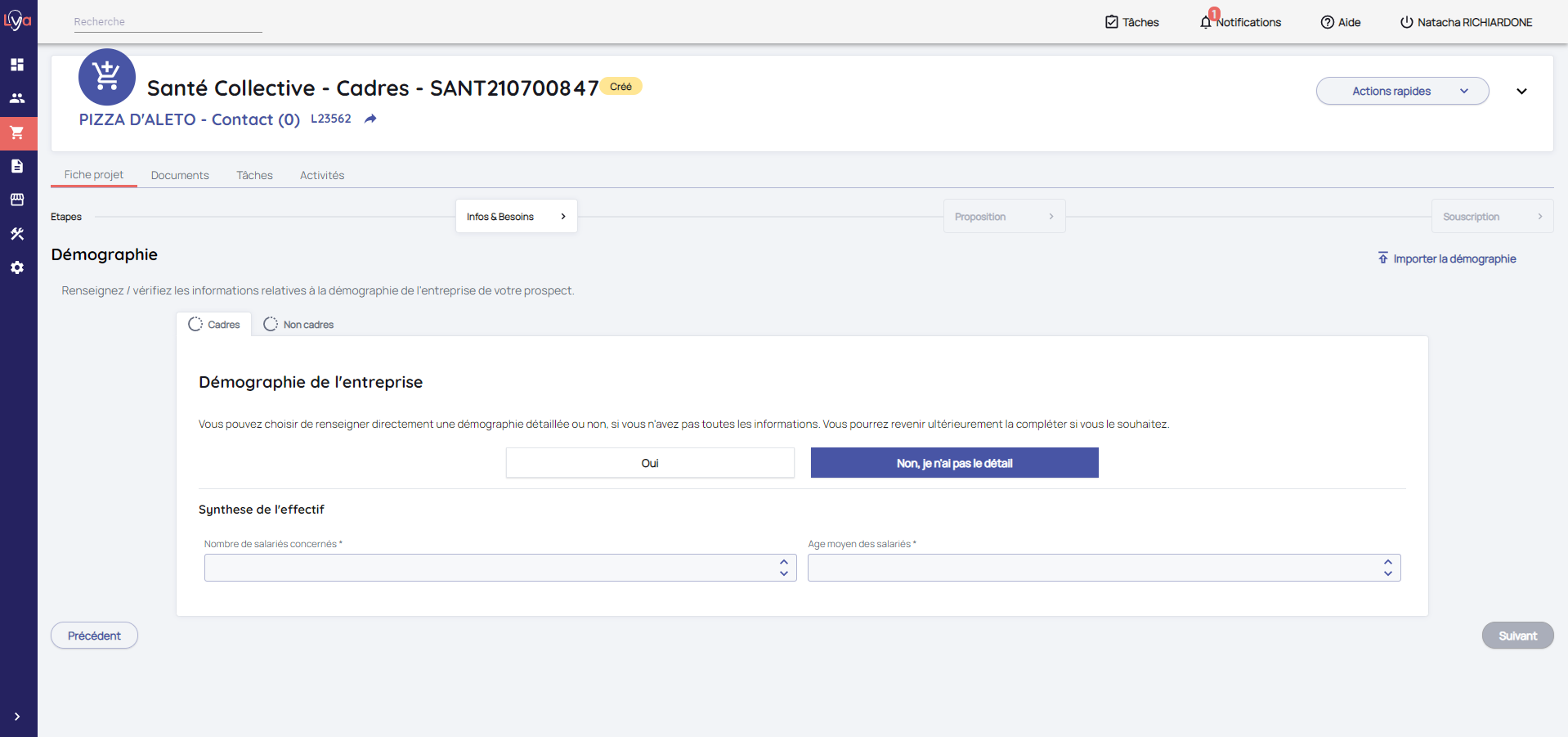Open the shopping cart projects sidebar icon

tap(17, 133)
